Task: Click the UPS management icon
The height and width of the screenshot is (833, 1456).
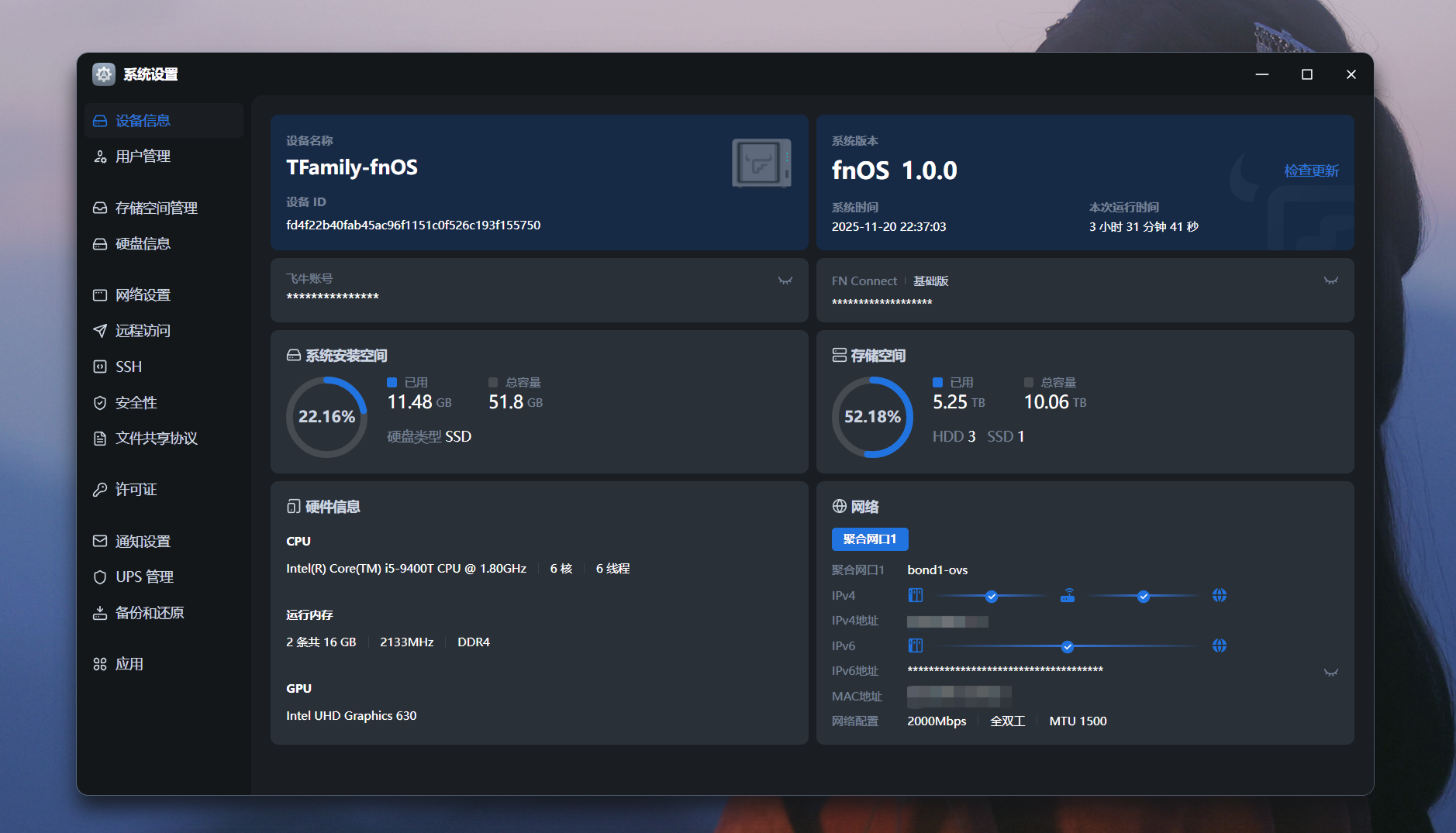Action: 100,577
